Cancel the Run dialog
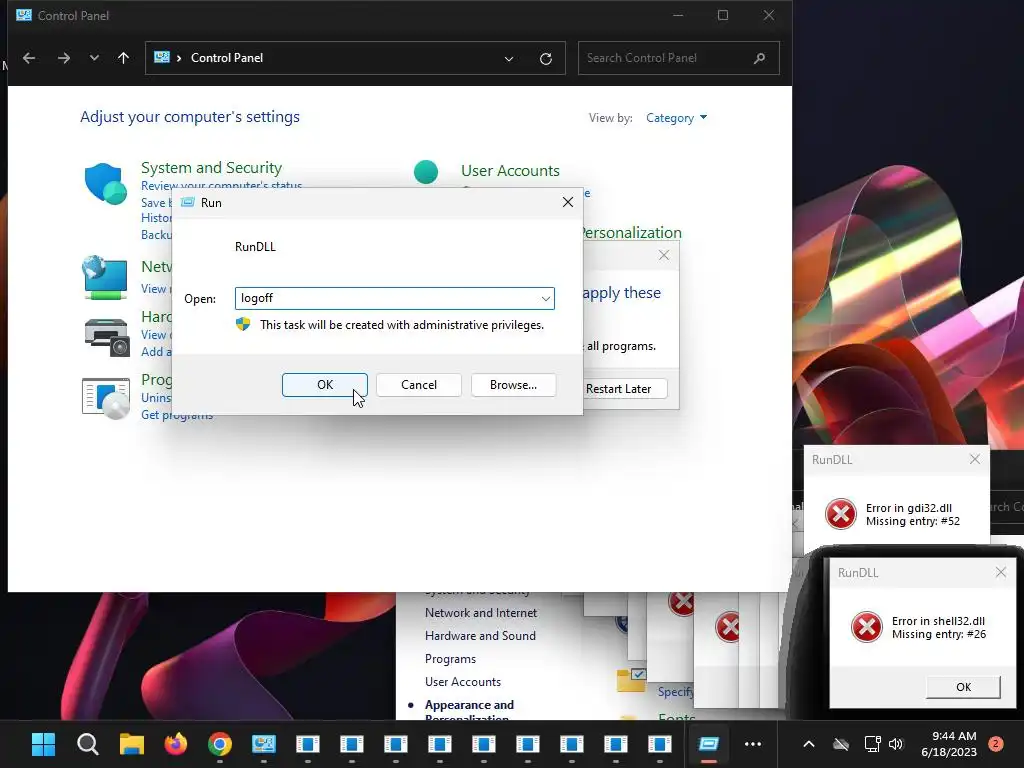 click(x=419, y=385)
